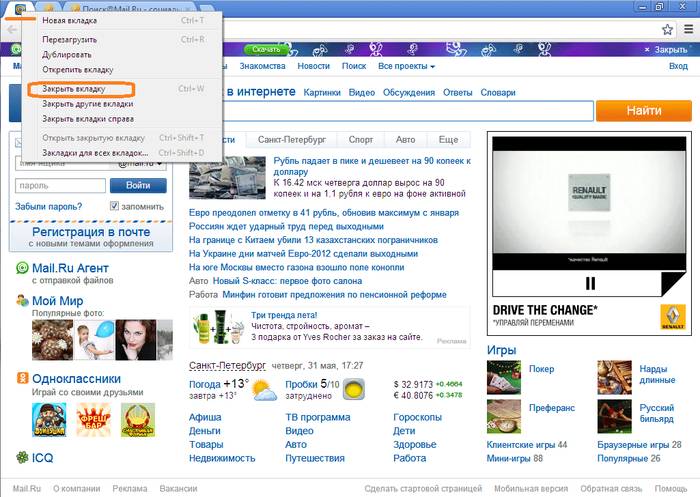The width and height of the screenshot is (700, 497).
Task: Click the yellow traffic jam indicator
Action: pyautogui.click(x=354, y=389)
